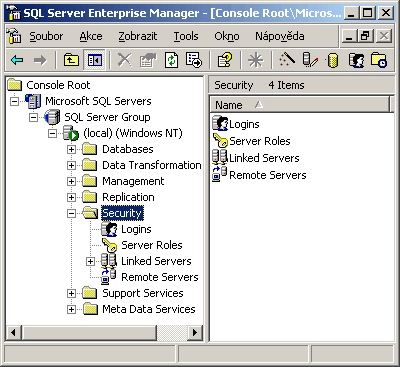This screenshot has height=367, width=400.
Task: Click the Help question mark icon
Action: pos(225,60)
